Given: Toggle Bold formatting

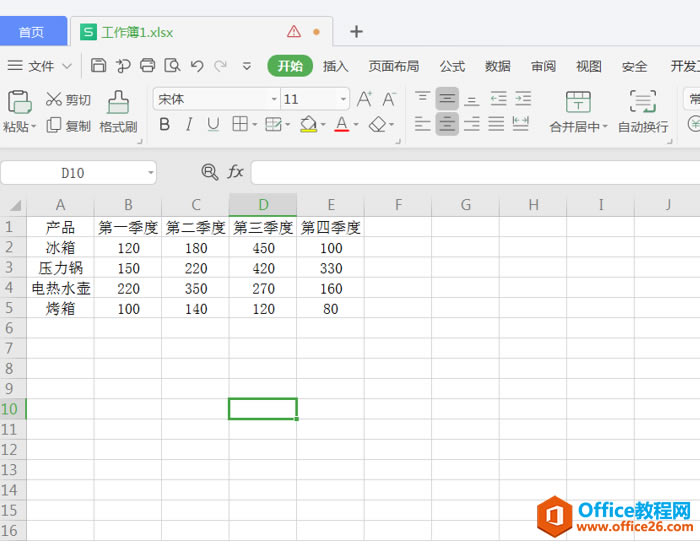Looking at the screenshot, I should tap(164, 124).
